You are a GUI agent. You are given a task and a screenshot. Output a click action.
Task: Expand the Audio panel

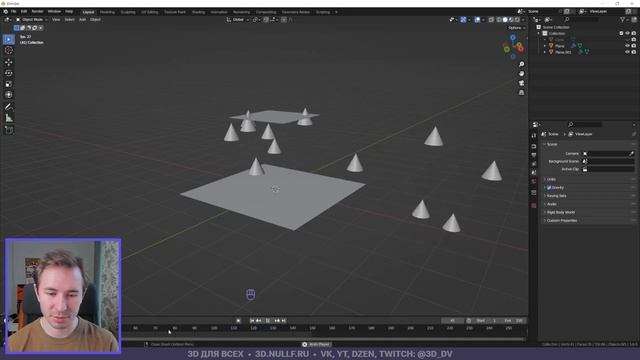click(551, 204)
